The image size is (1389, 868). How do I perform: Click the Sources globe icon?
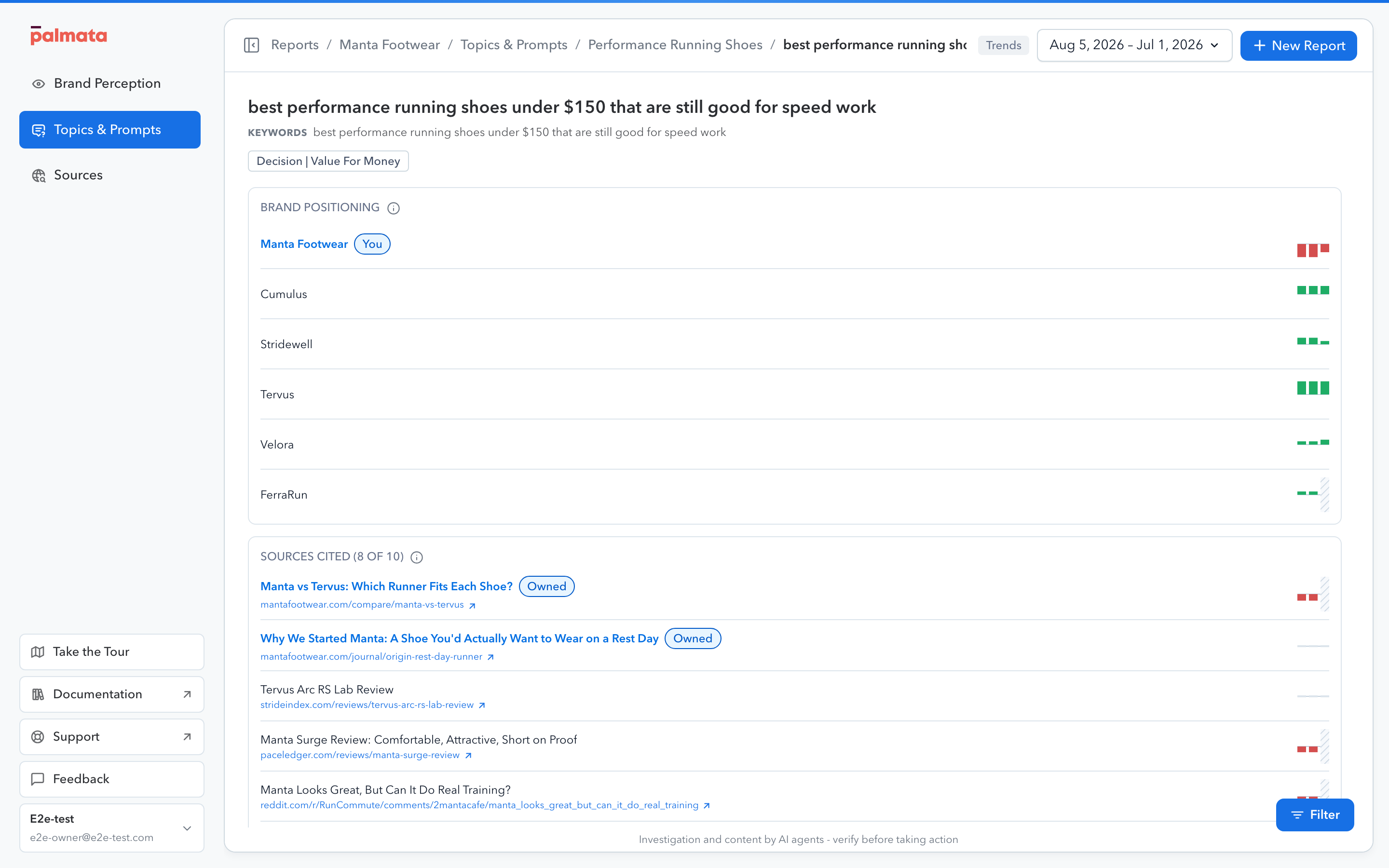point(39,176)
